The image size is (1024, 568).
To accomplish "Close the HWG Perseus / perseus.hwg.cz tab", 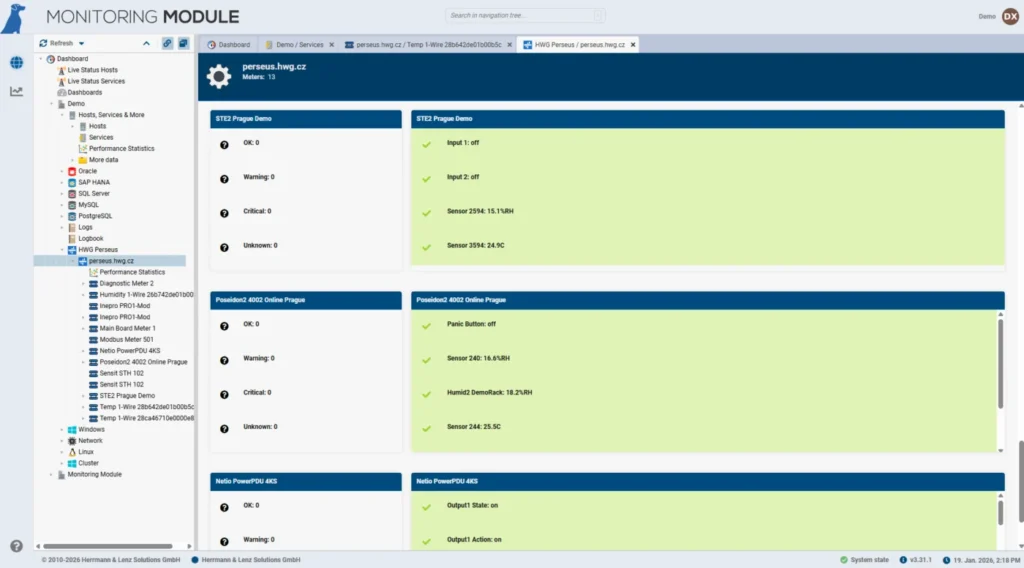I will [x=633, y=45].
